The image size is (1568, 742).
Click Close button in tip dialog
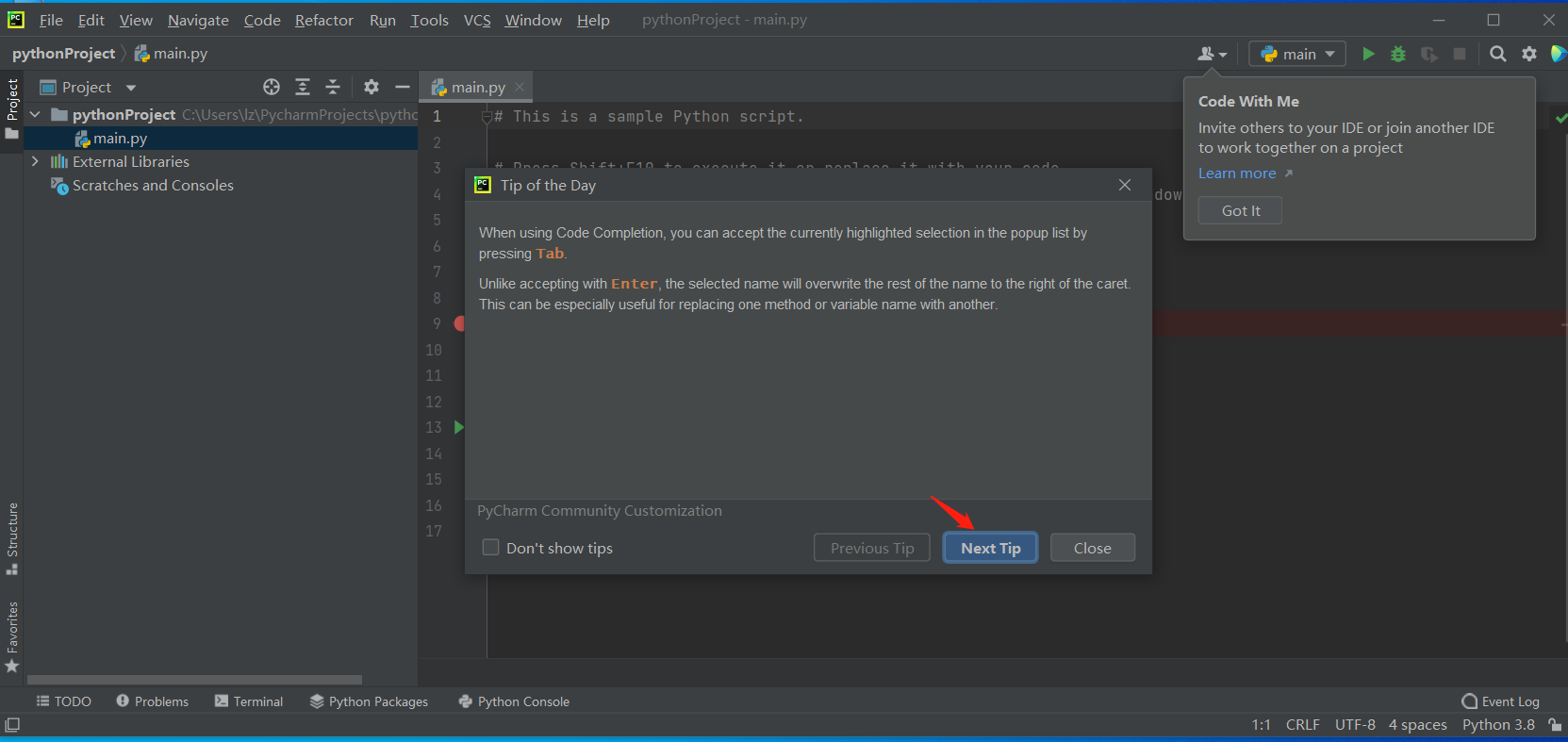pos(1092,548)
